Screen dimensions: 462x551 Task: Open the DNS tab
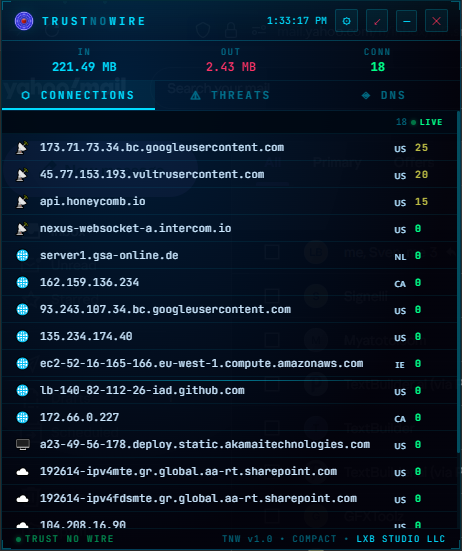[x=383, y=95]
